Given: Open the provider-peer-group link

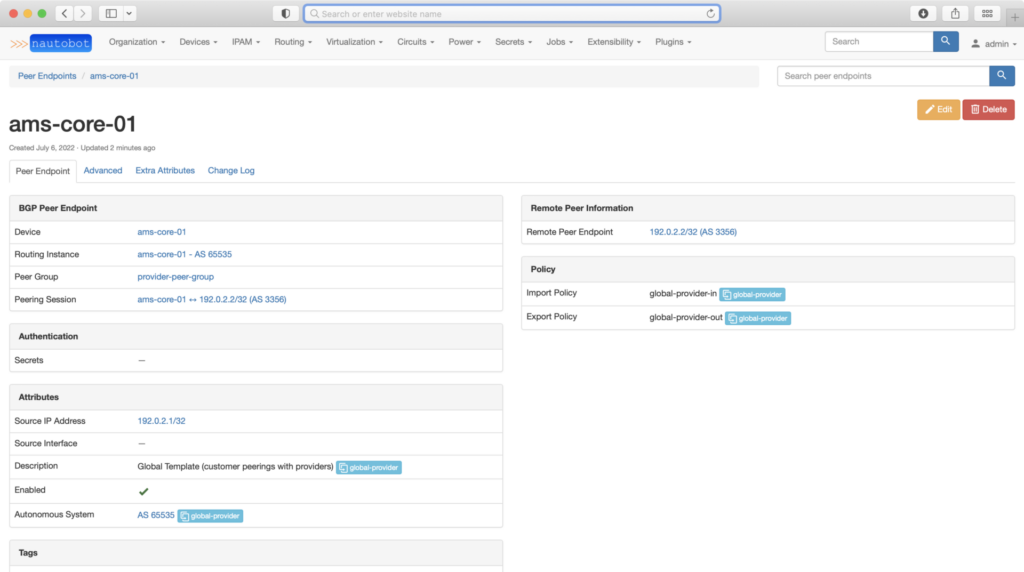Looking at the screenshot, I should pyautogui.click(x=176, y=277).
